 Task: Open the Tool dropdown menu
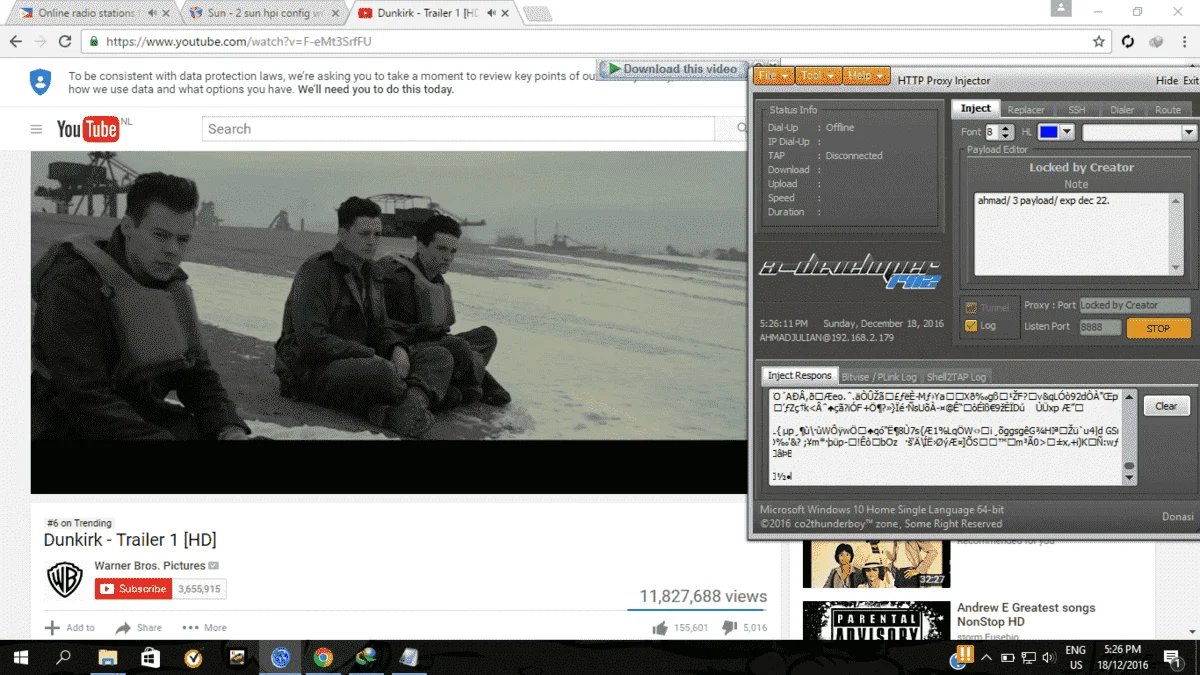click(819, 76)
